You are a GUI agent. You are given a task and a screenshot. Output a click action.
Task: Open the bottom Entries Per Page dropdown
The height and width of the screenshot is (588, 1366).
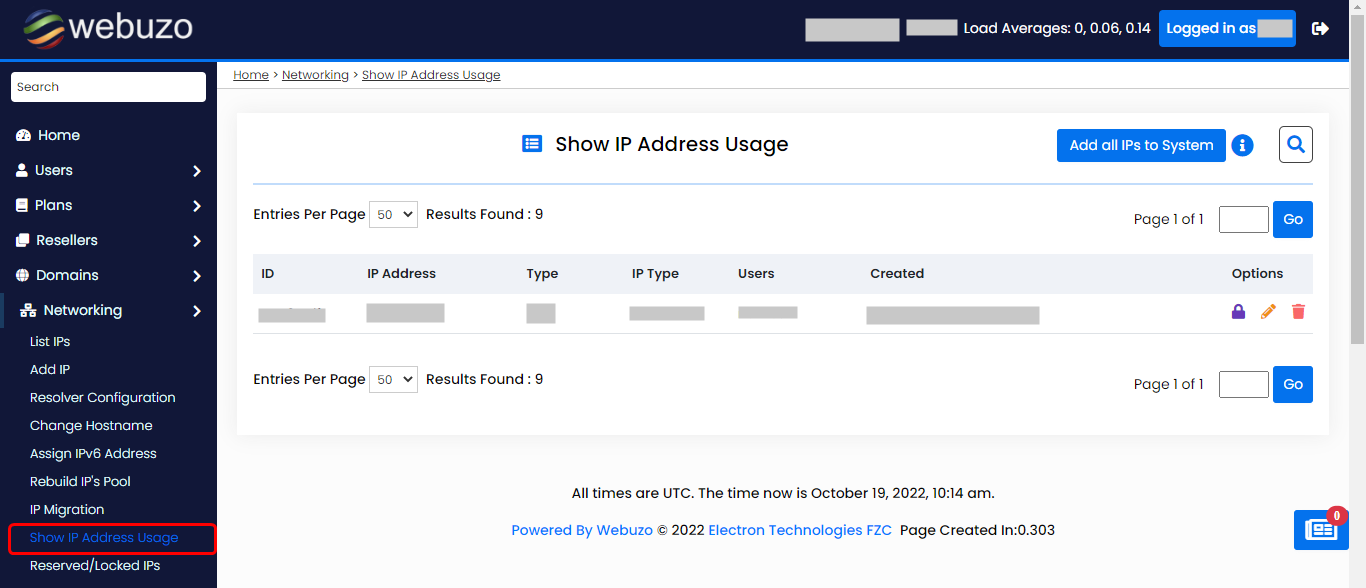393,380
